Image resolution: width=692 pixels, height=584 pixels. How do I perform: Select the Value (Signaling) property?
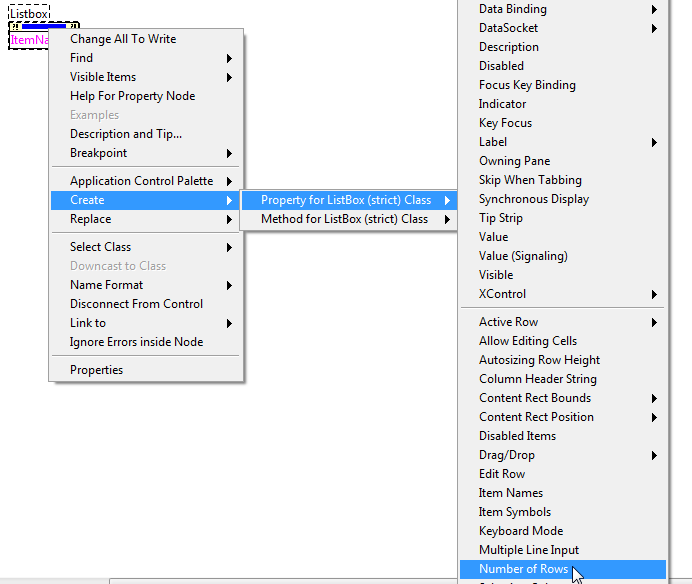[563, 256]
